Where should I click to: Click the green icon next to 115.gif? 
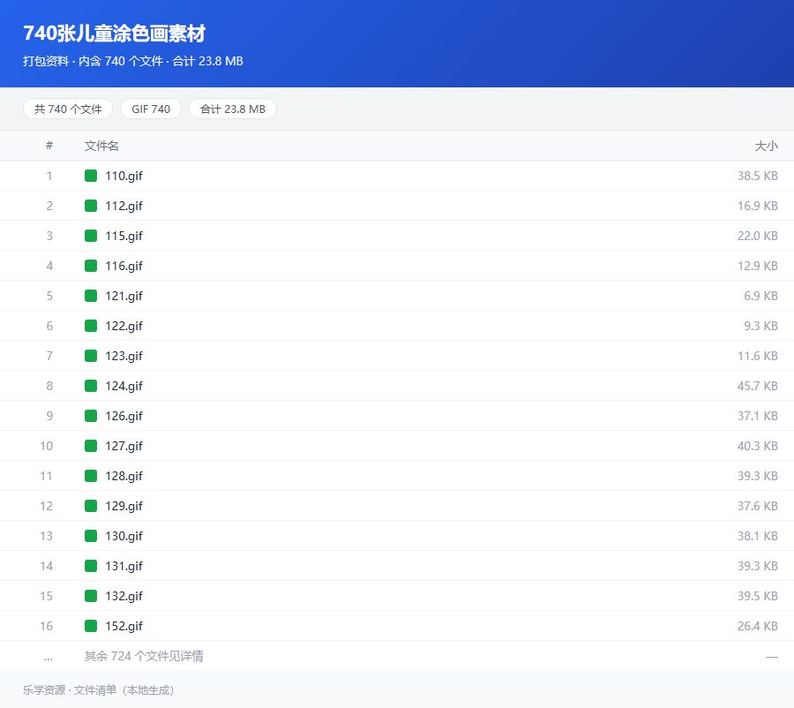click(x=91, y=235)
